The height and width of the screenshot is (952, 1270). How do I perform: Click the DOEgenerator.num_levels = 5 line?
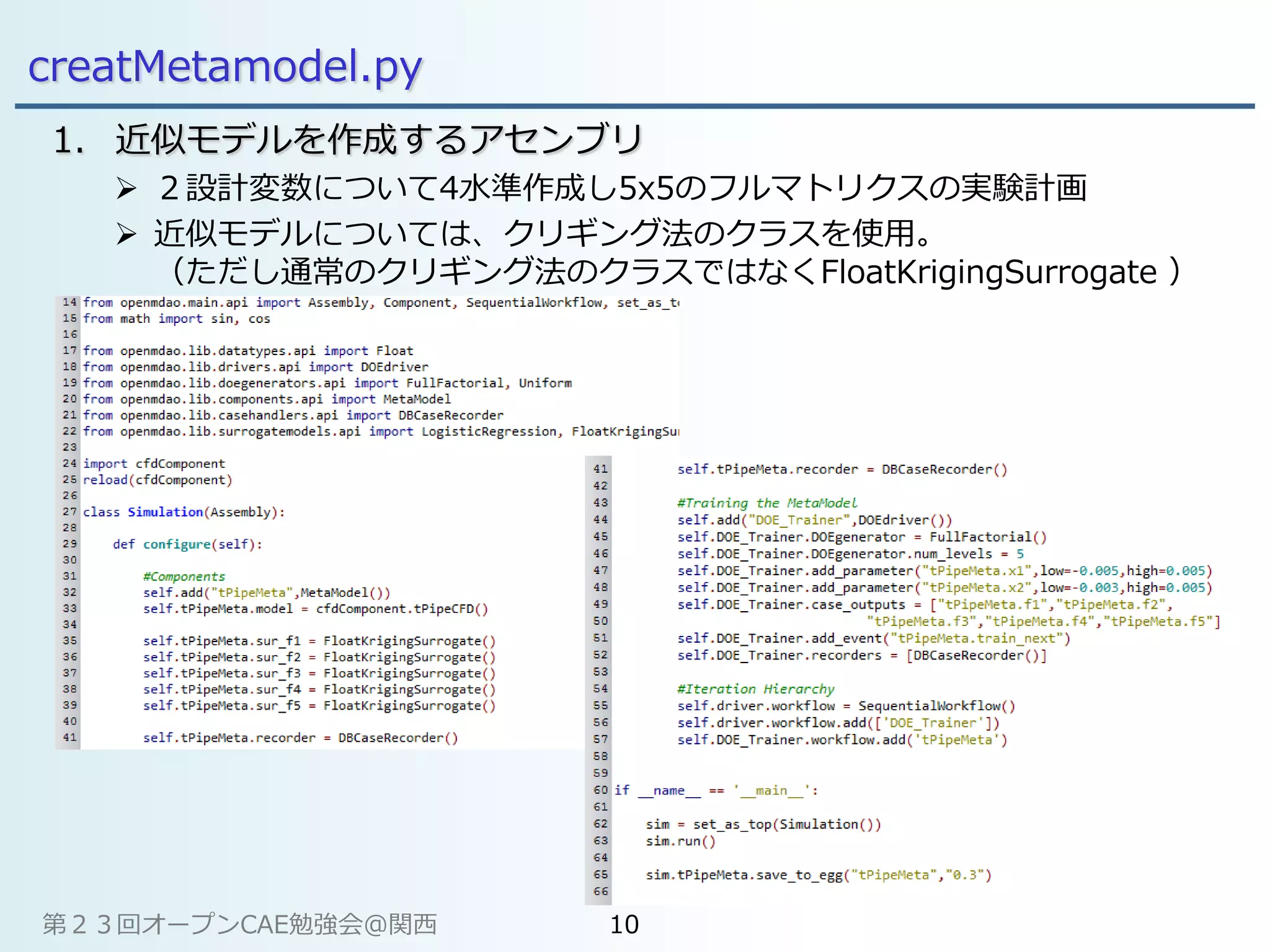(x=850, y=553)
